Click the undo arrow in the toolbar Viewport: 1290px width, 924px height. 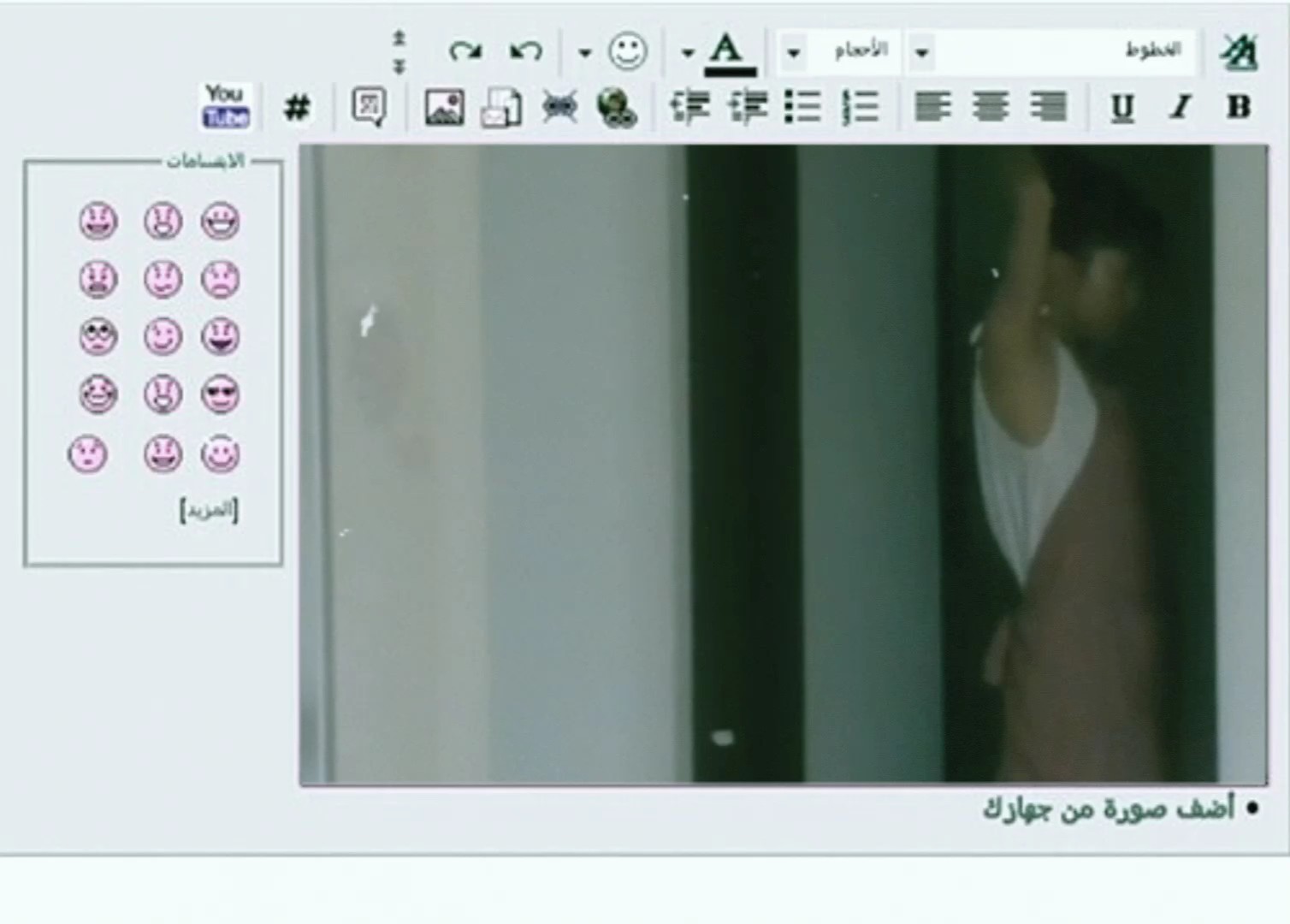click(525, 52)
